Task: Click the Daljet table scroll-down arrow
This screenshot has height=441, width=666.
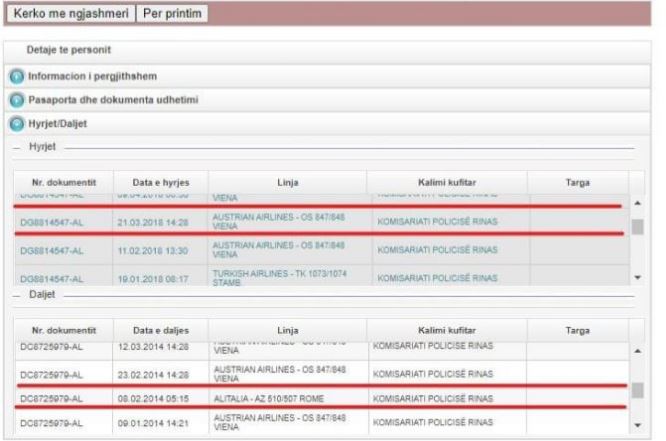Action: coord(638,425)
